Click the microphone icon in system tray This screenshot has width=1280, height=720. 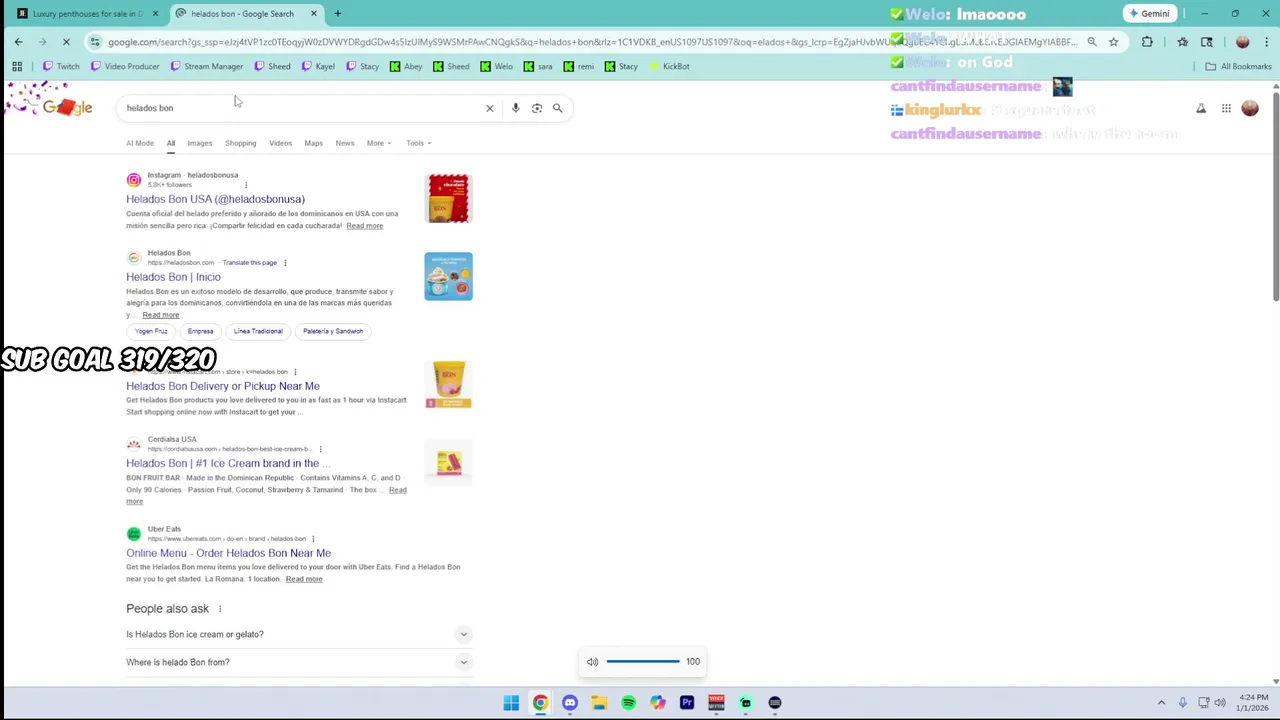[x=1182, y=703]
